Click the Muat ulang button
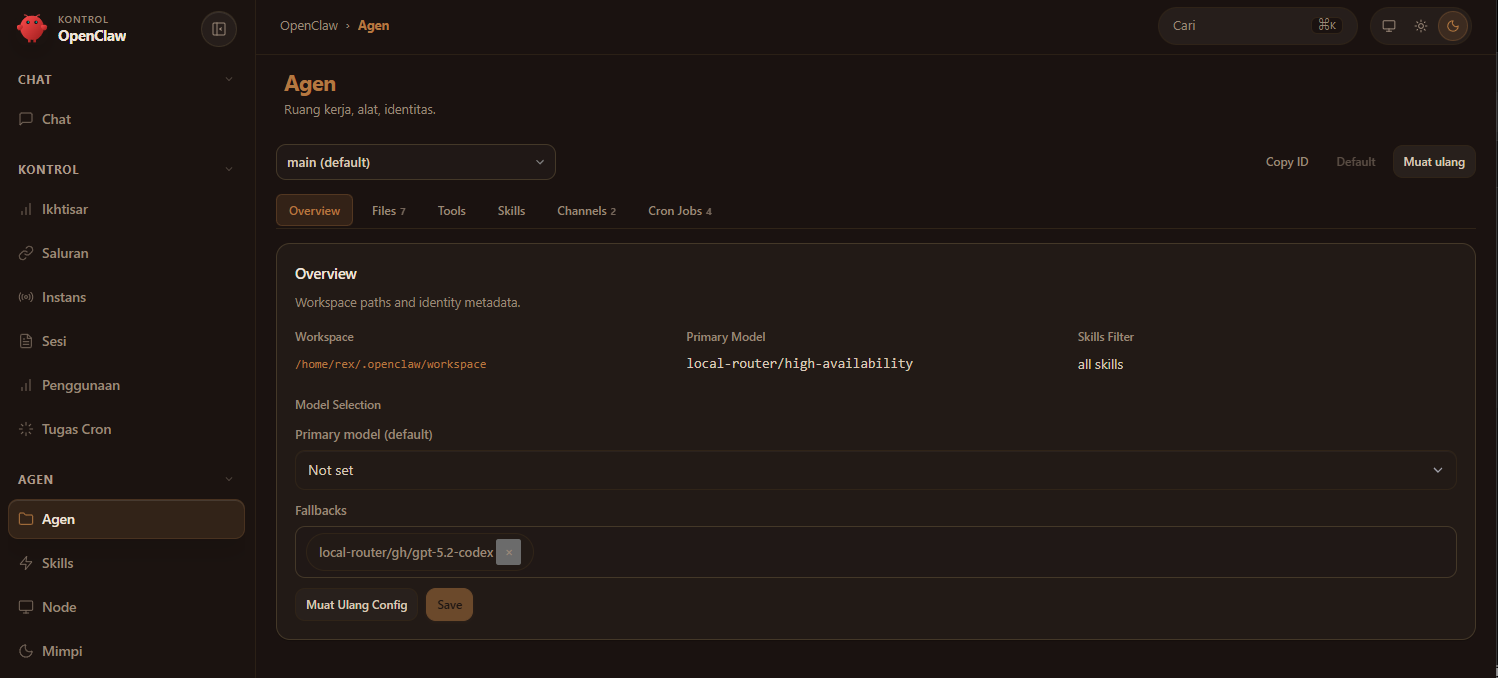 (1434, 161)
